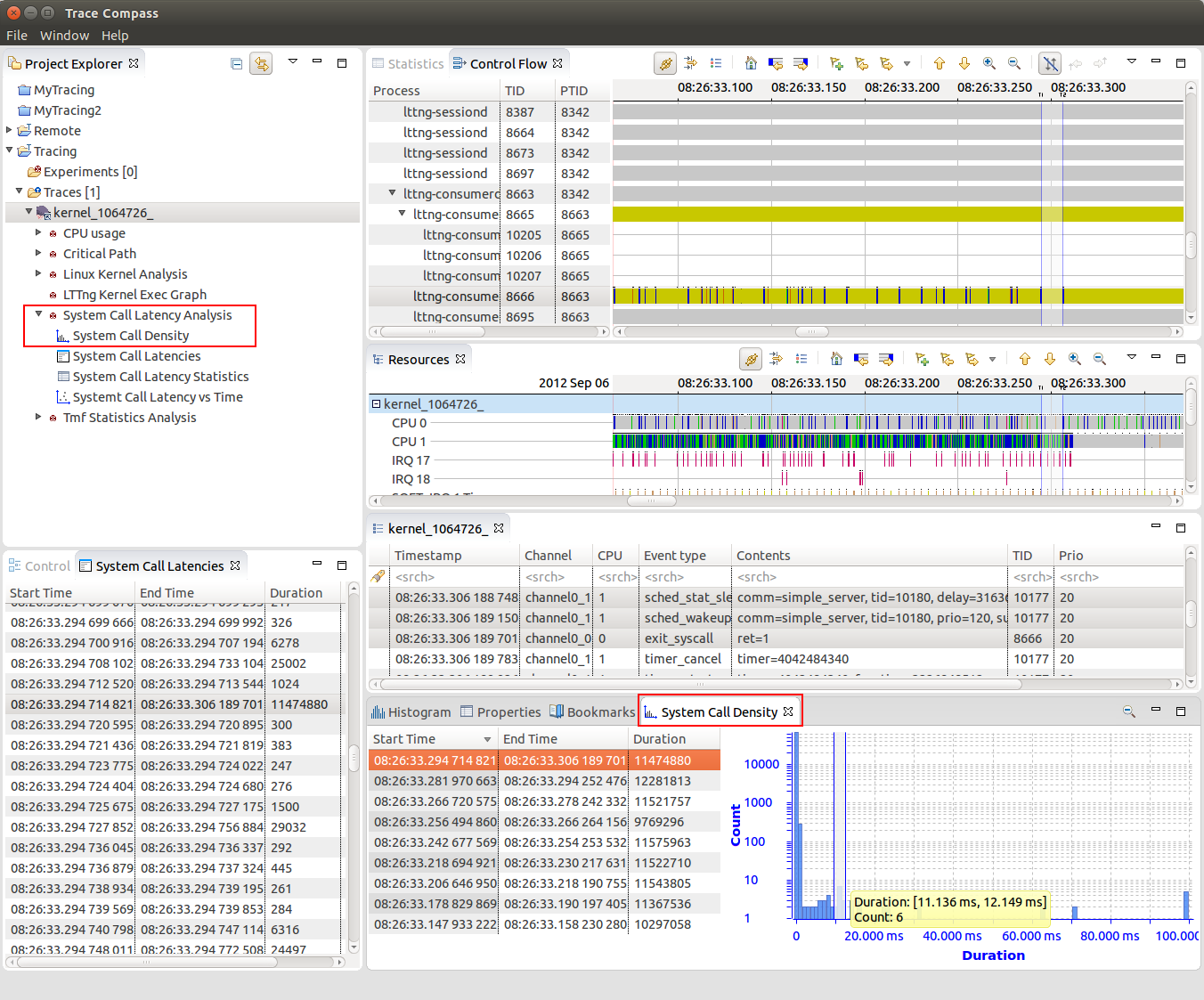Click the Resources view horizontal scrollbar thumb
Viewport: 1204px width, 1000px height.
click(652, 501)
